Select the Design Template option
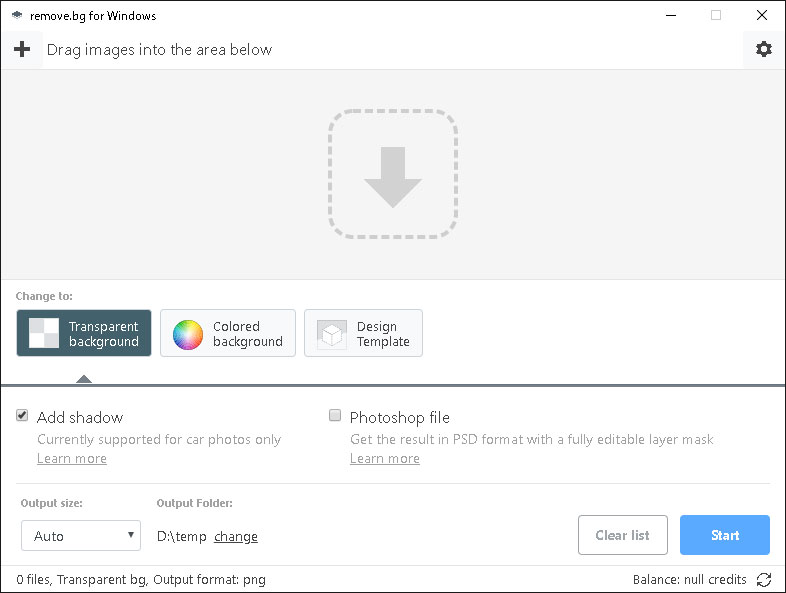The width and height of the screenshot is (786, 593). coord(363,333)
